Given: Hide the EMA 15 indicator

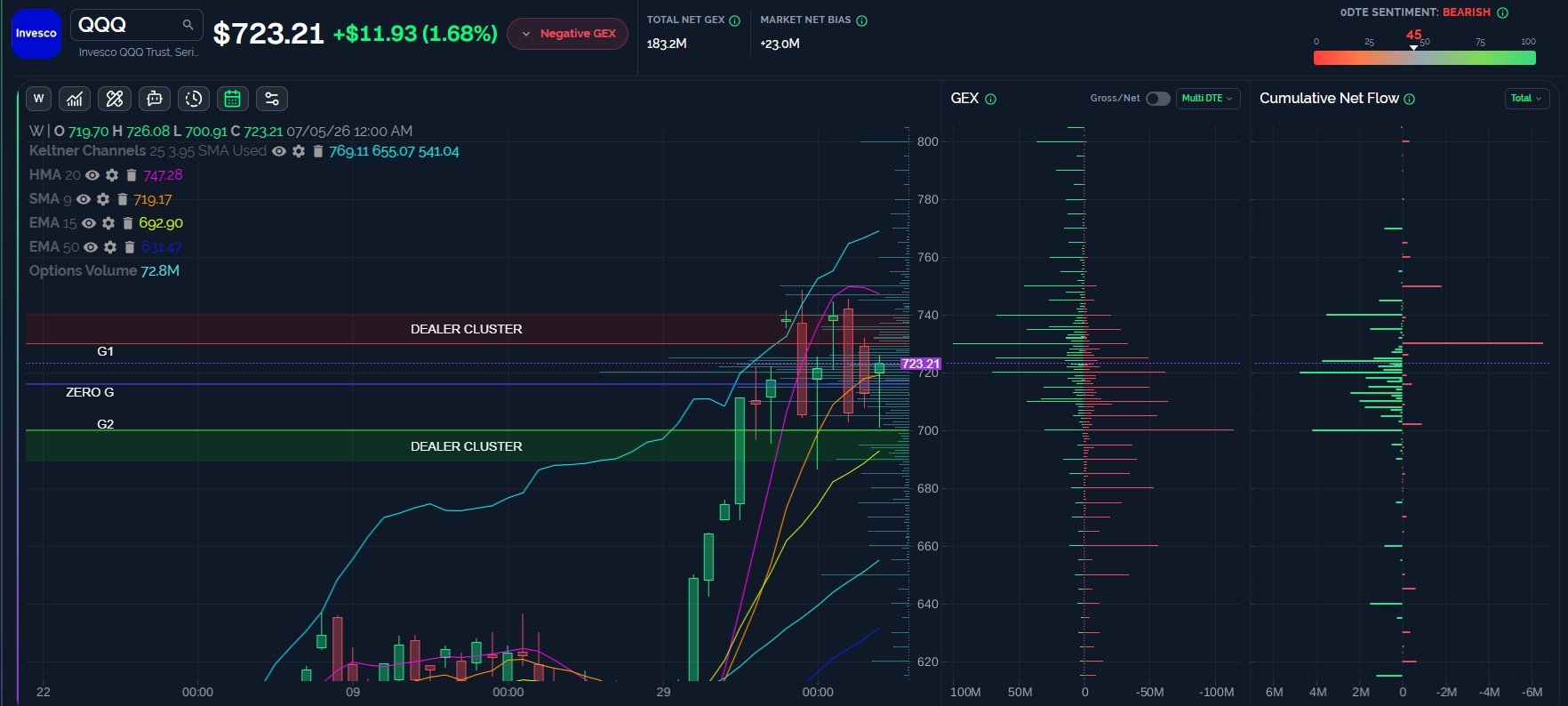Looking at the screenshot, I should pyautogui.click(x=89, y=223).
